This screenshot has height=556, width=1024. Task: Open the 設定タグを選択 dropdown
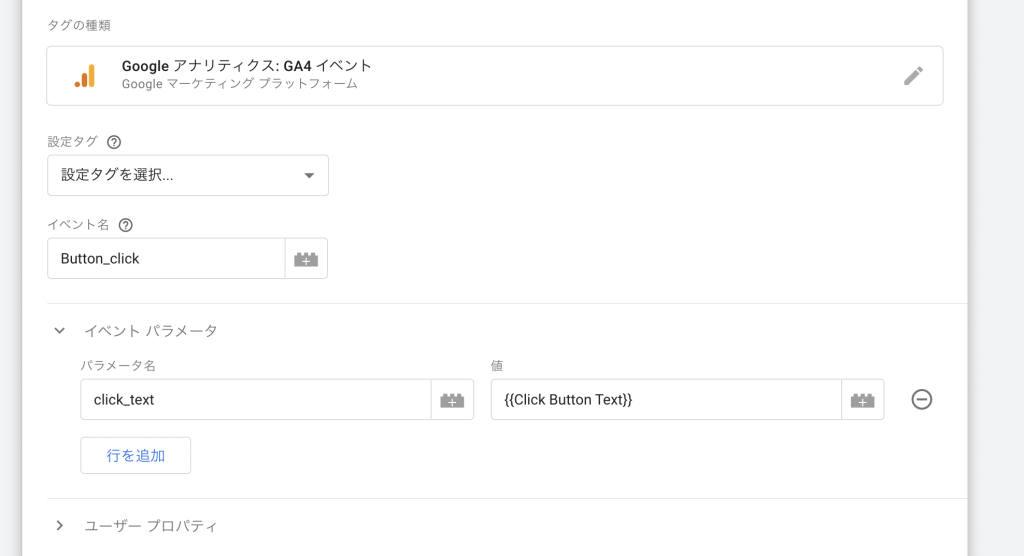coord(187,176)
